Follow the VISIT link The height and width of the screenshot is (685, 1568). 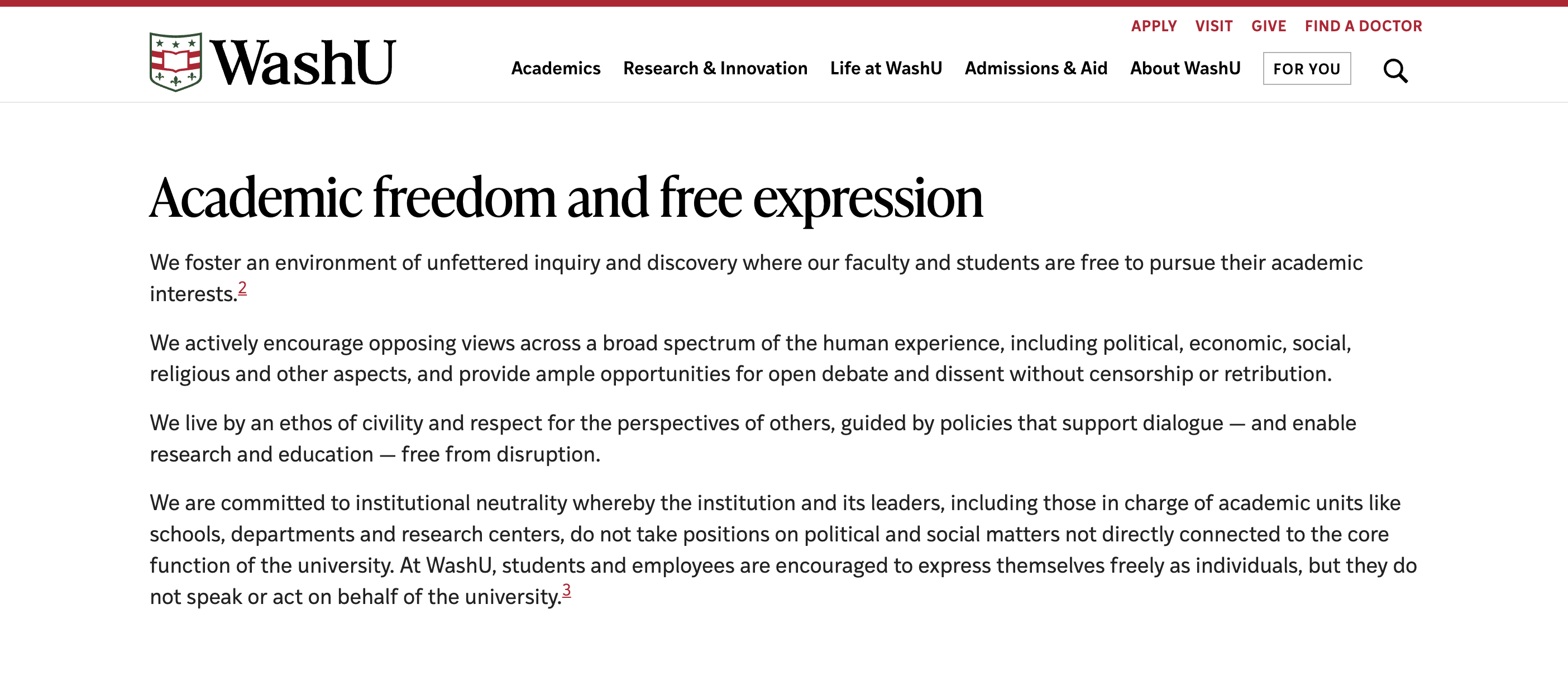coord(1213,26)
